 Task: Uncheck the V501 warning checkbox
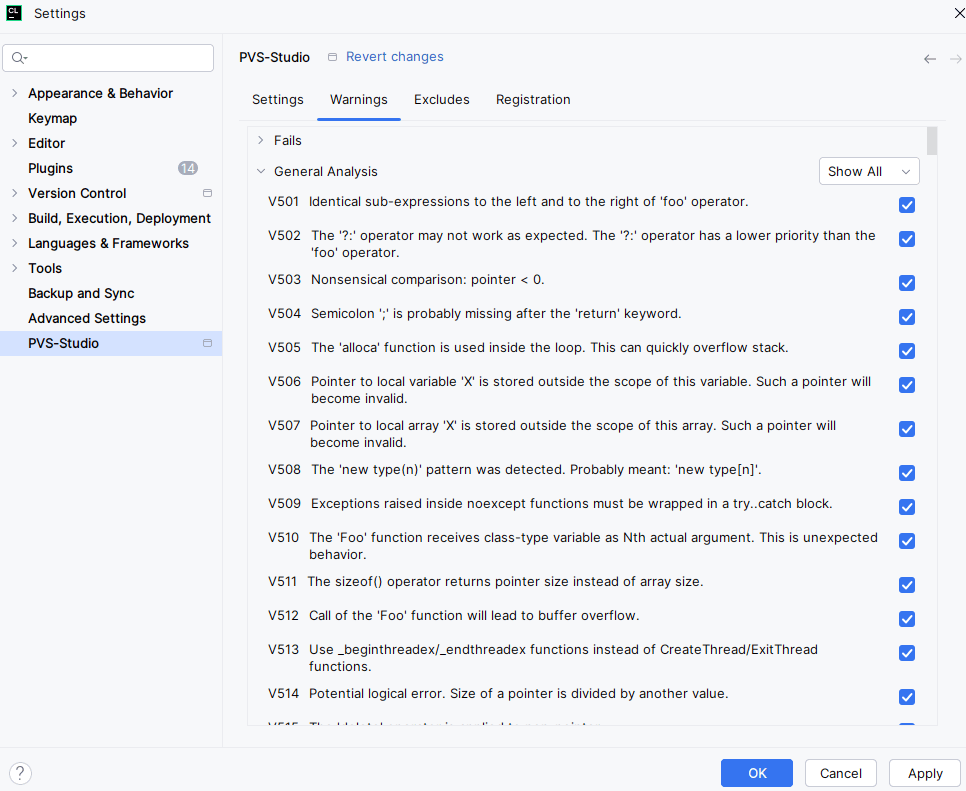click(907, 205)
